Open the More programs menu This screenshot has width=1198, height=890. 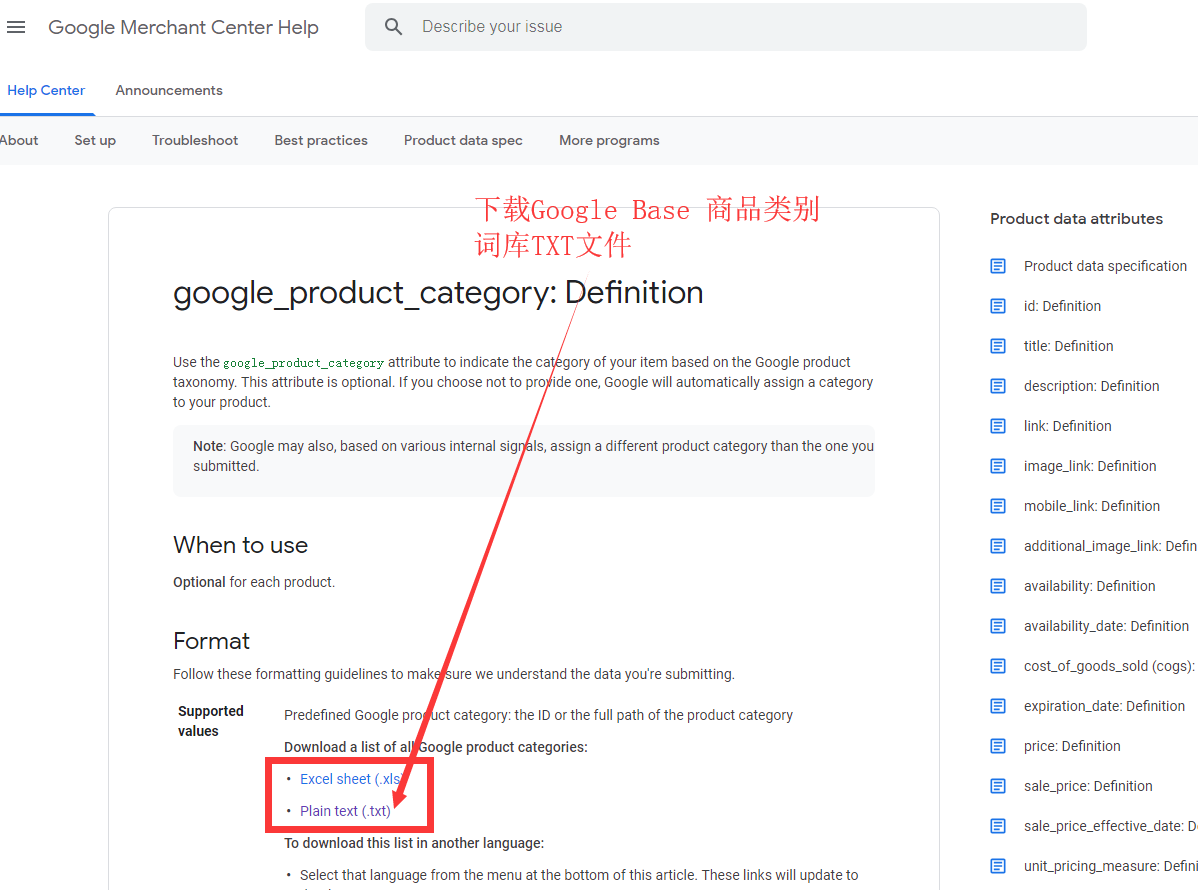[609, 141]
